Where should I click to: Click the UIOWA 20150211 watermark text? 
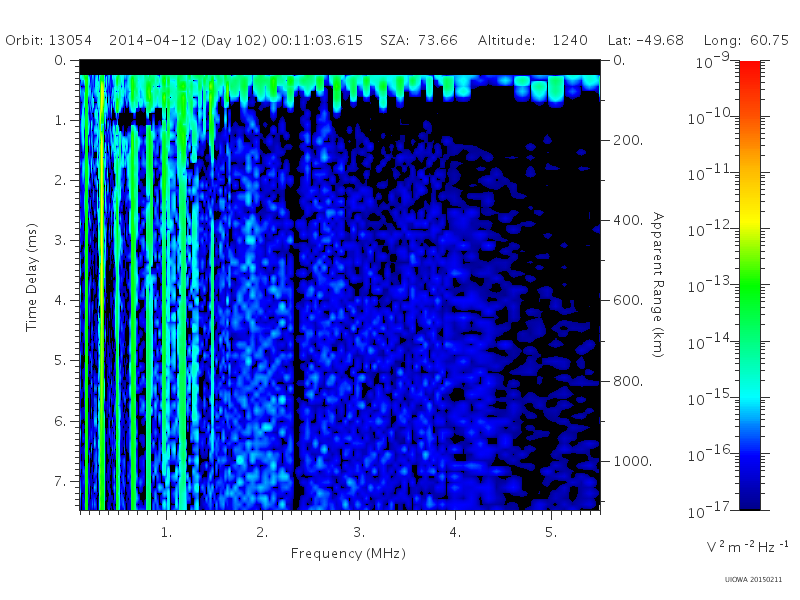(x=753, y=580)
